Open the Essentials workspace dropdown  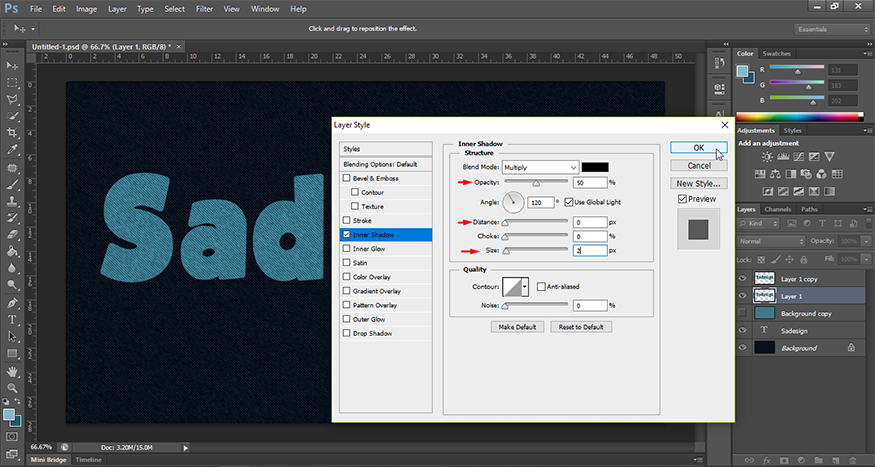point(831,29)
